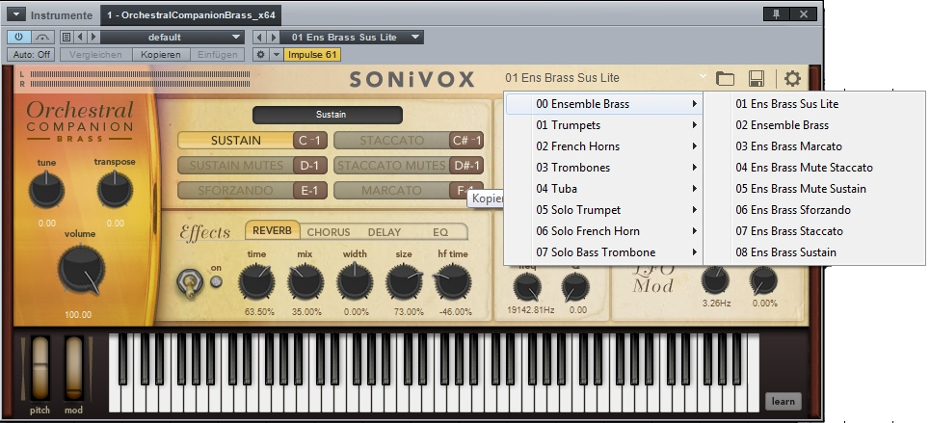930x423 pixels.
Task: Expand the 00 Ensemble Brass submenu
Action: click(603, 104)
